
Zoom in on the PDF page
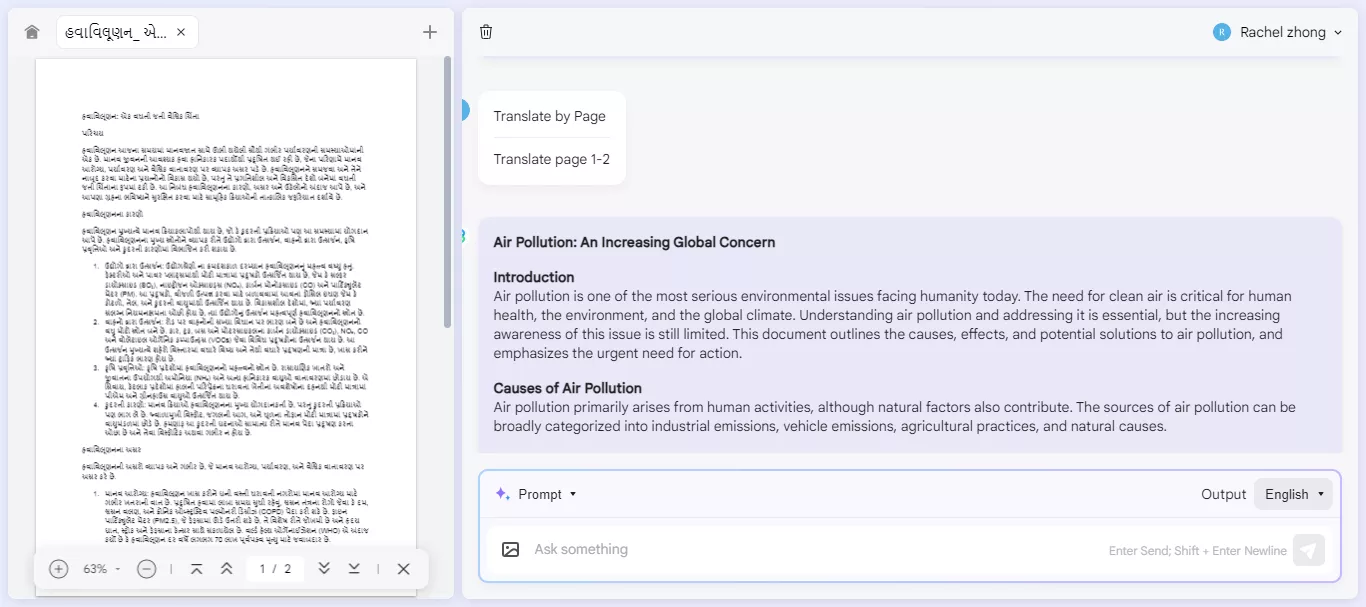(58, 569)
